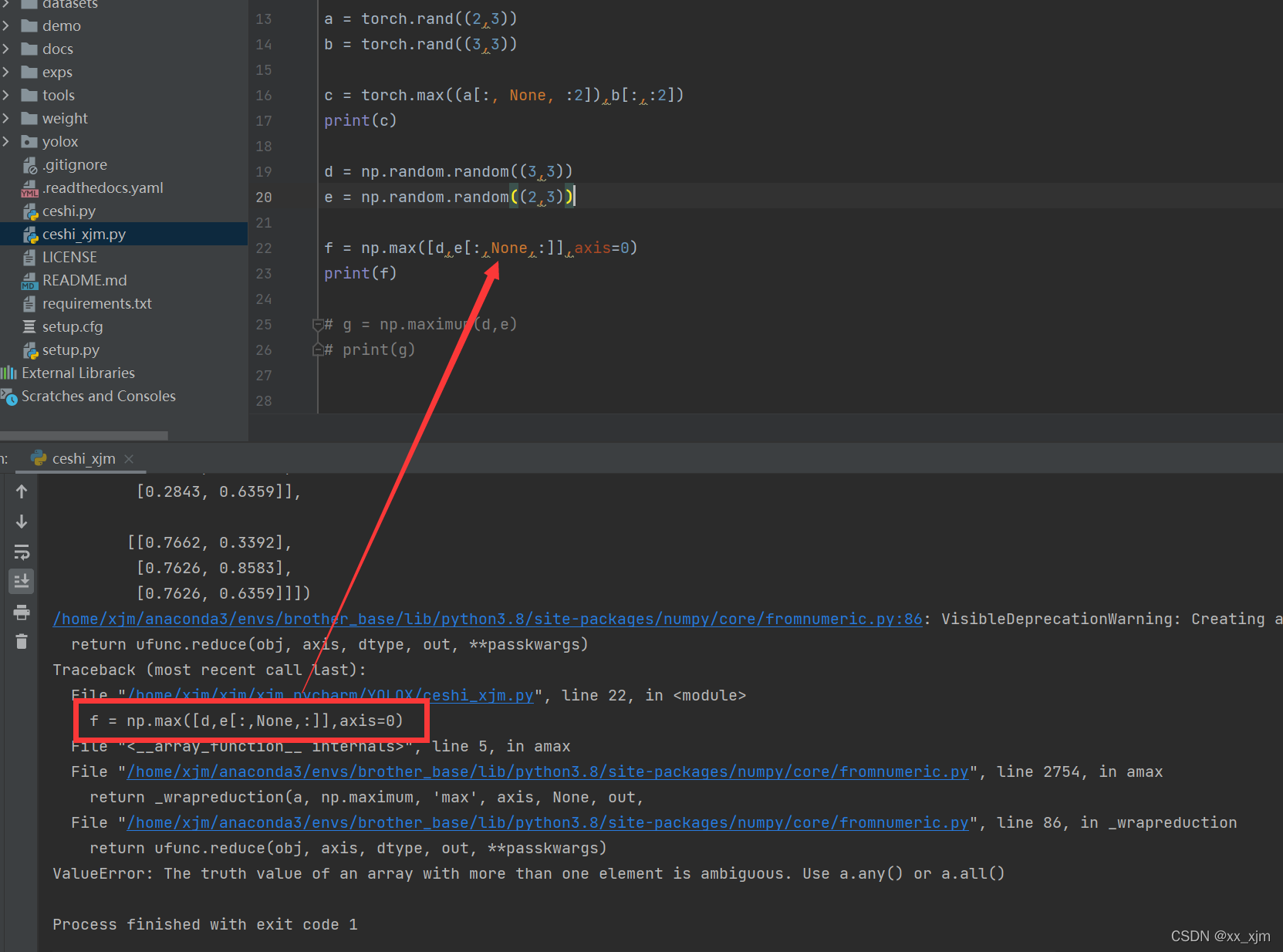Click line number 22 in gutter
Image resolution: width=1283 pixels, height=952 pixels.
click(x=264, y=248)
